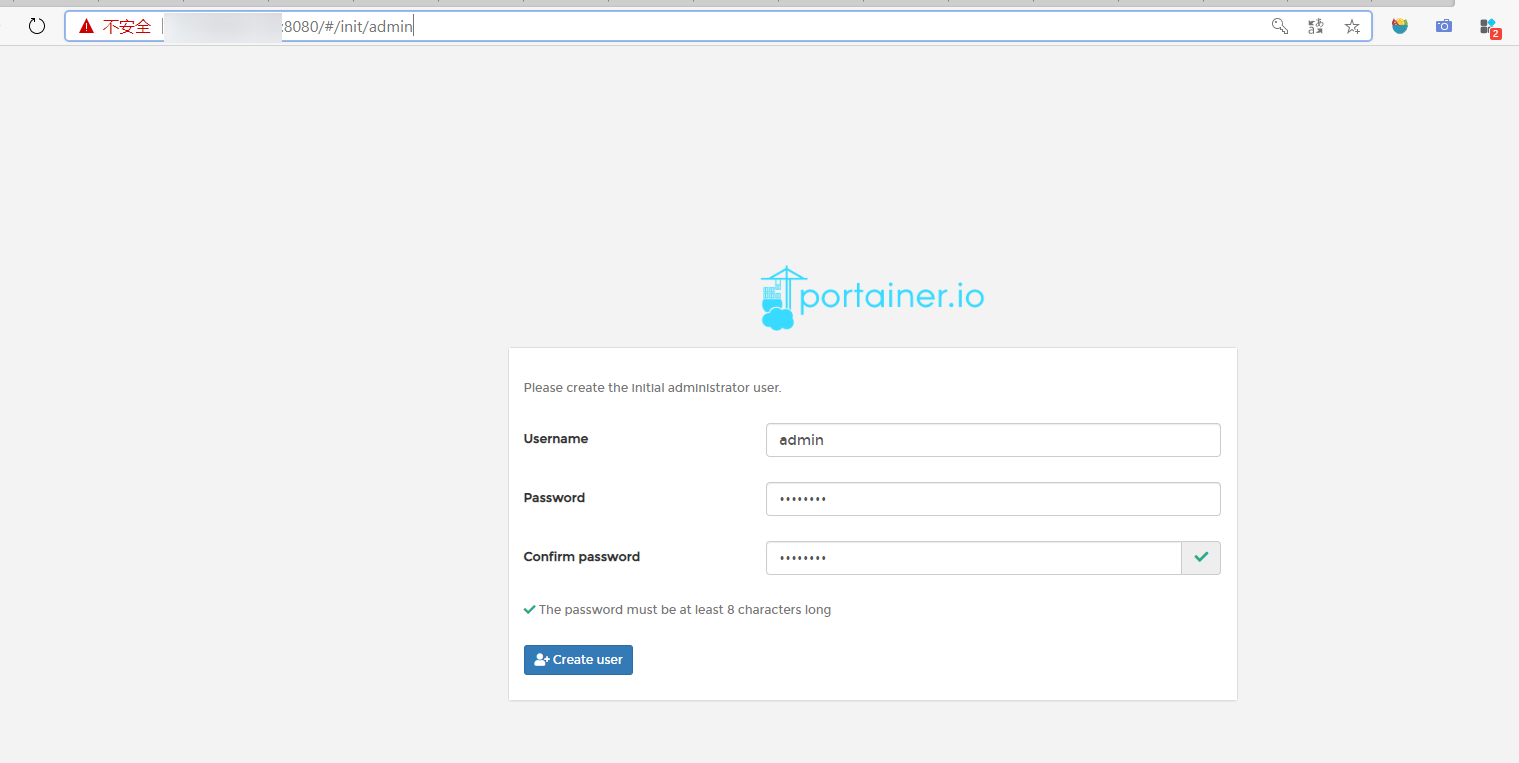Viewport: 1519px width, 763px height.
Task: Open extensions icon with red 2 badge
Action: pos(1489,27)
